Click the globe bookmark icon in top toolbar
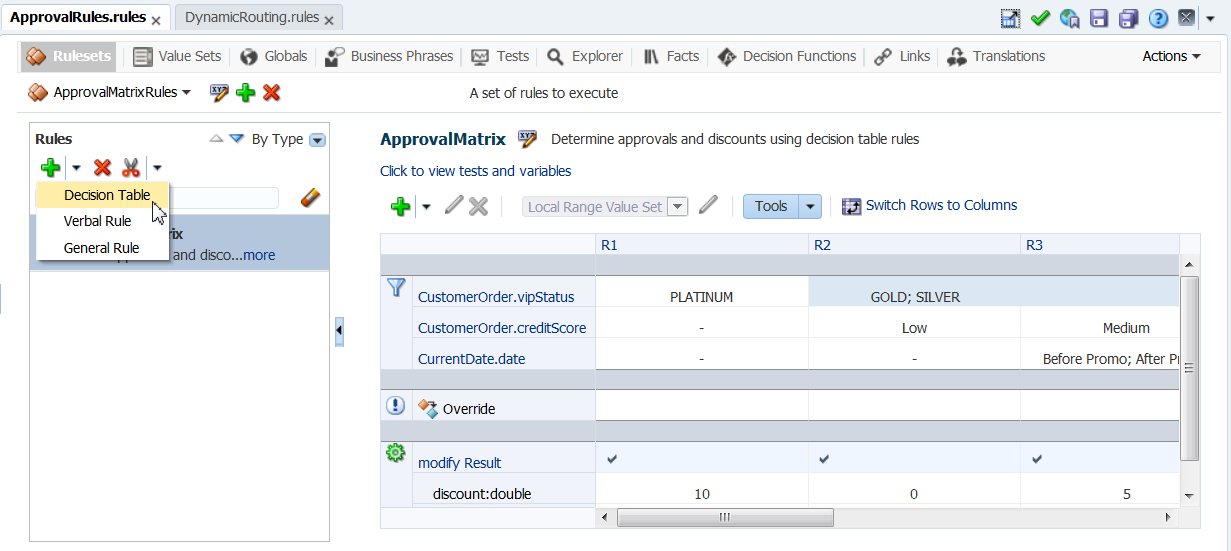The image size is (1231, 551). (x=1070, y=18)
